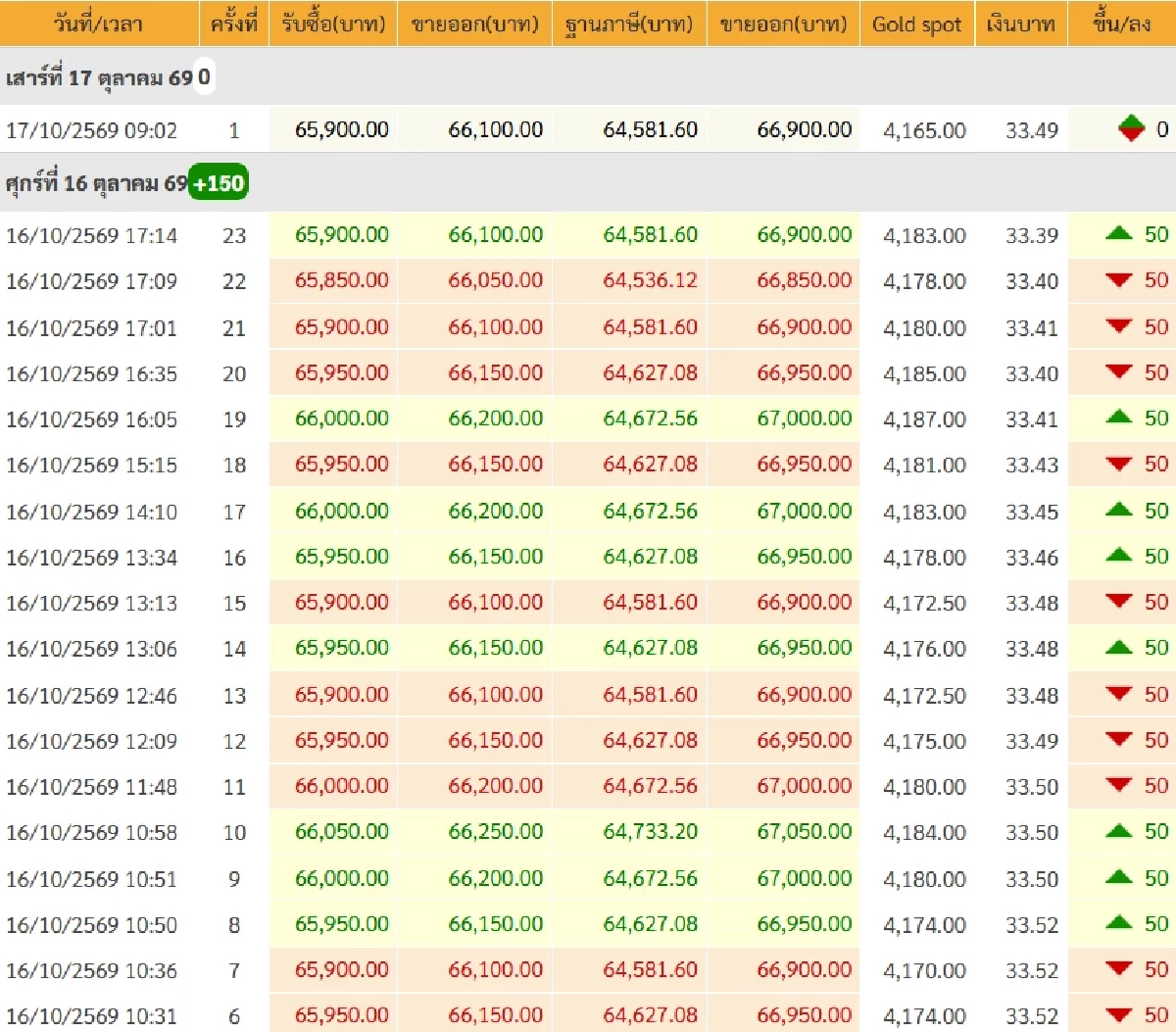1176x1032 pixels.
Task: Click the red down arrow in the 16:35 row
Action: (1118, 371)
